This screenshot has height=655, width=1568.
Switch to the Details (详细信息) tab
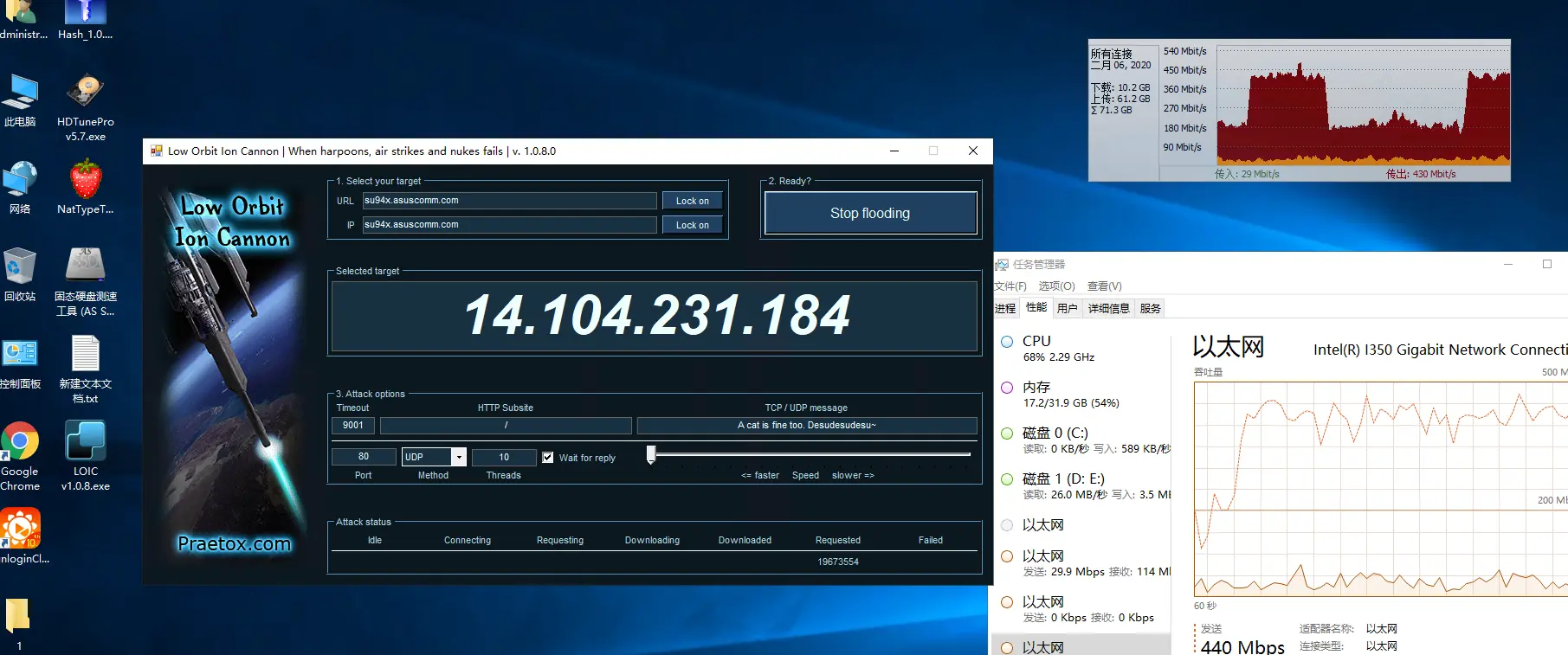pos(1109,309)
